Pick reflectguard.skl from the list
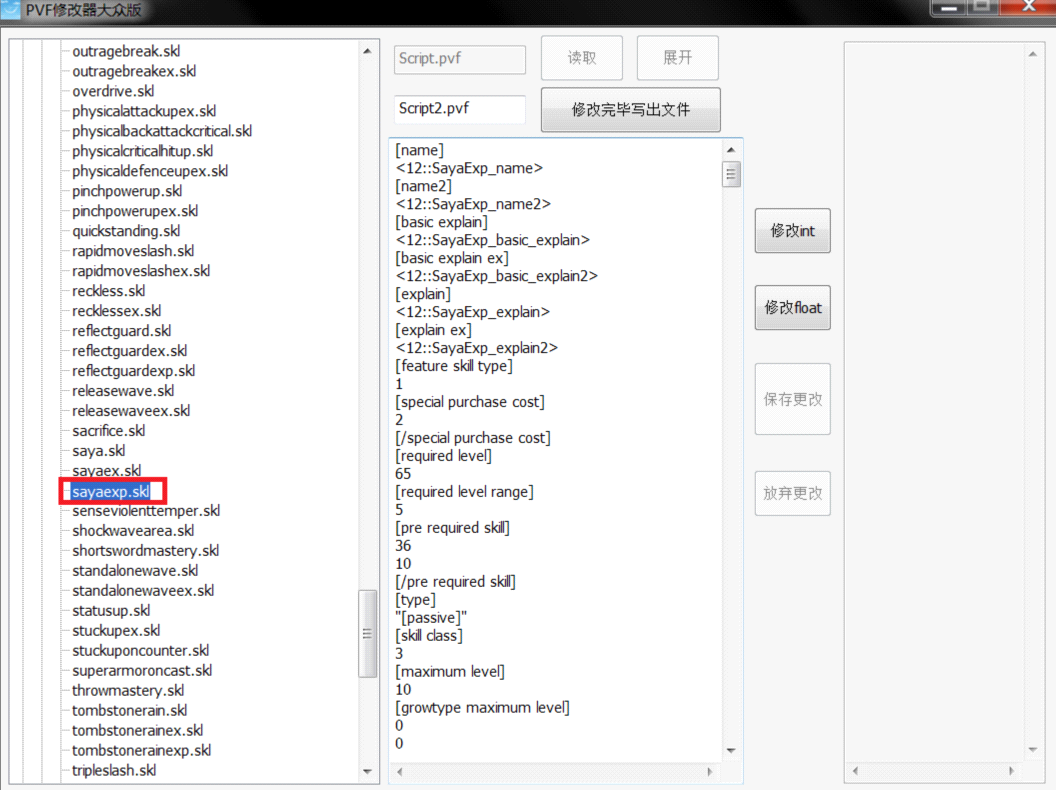The height and width of the screenshot is (790, 1058). pos(122,331)
